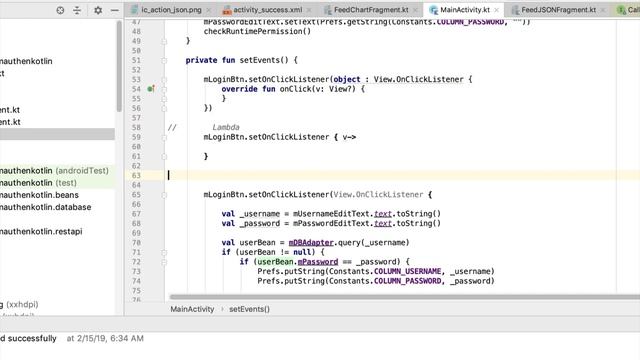Click the scroll-from-source target icon
This screenshot has width=640, height=360.
(x=60, y=10)
